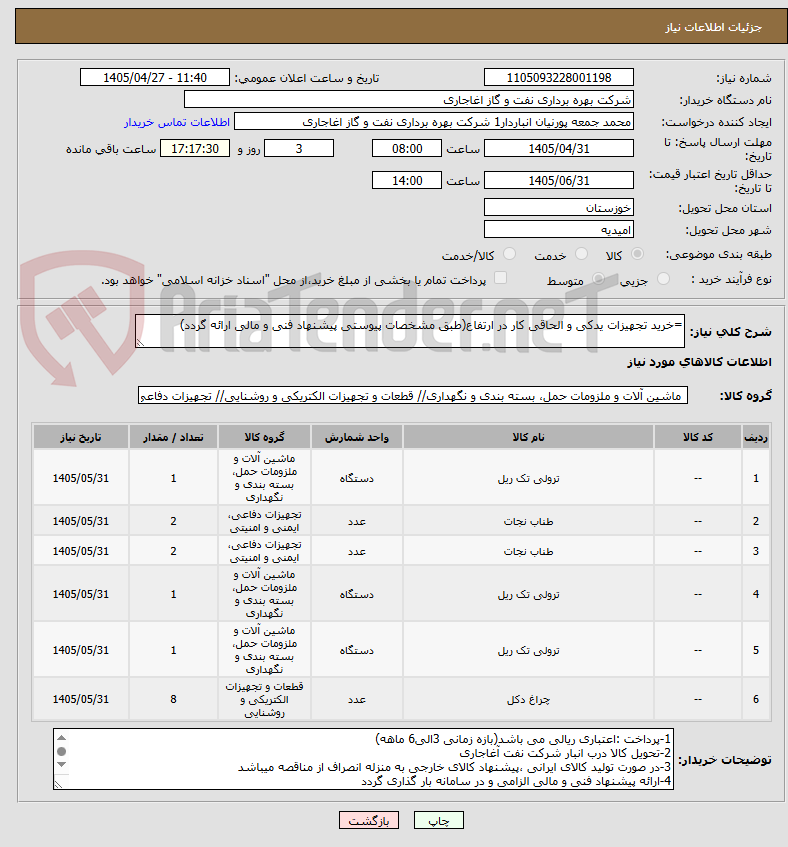
Task: Click unit دستگاه in row 1
Action: [356, 479]
